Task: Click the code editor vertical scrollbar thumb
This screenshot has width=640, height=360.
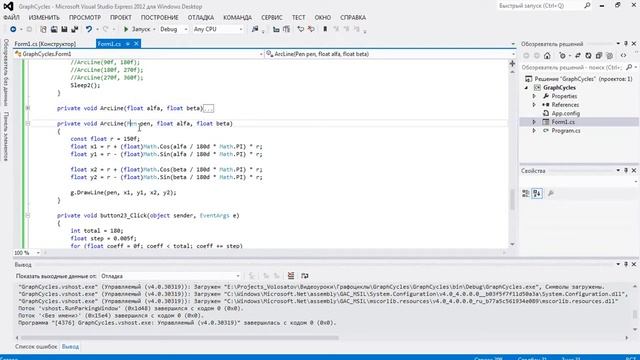Action: pyautogui.click(x=512, y=199)
